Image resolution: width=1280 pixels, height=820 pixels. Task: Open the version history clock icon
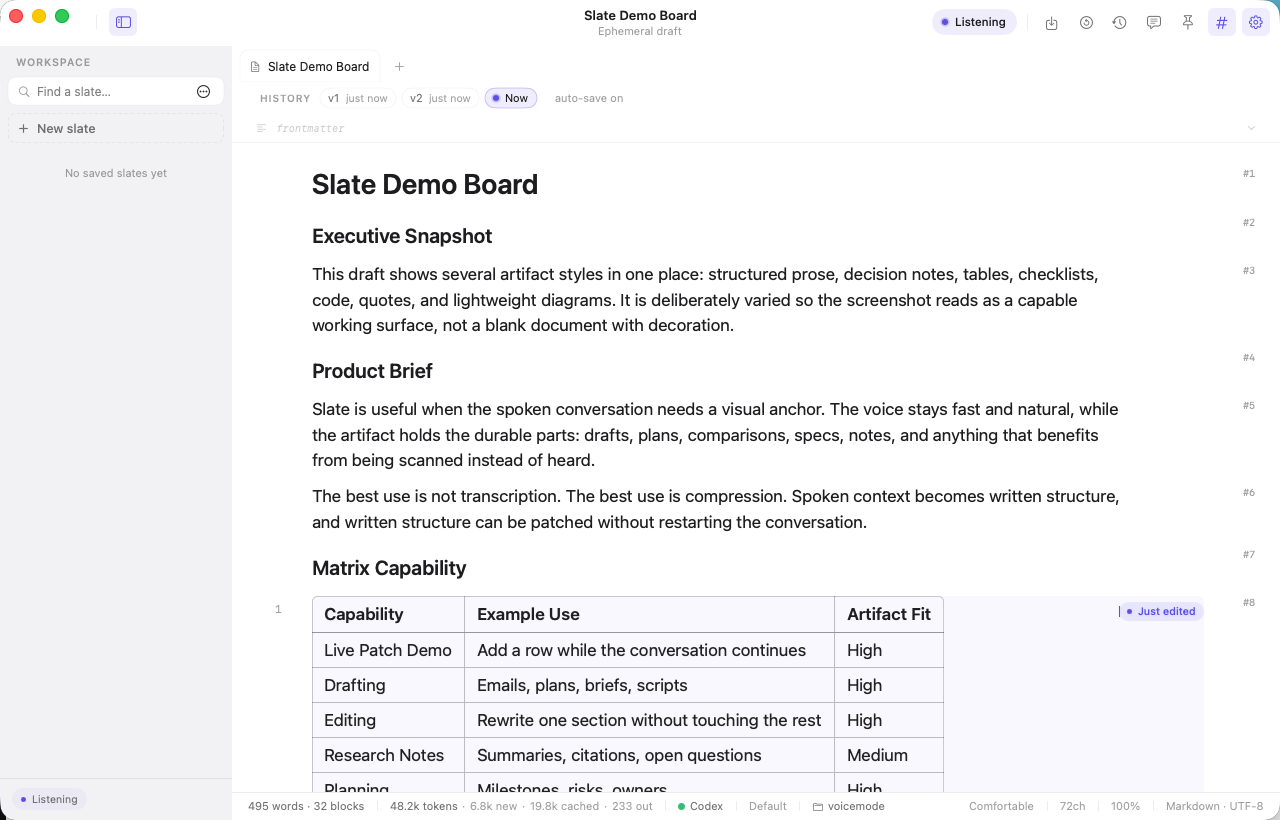(x=1120, y=22)
